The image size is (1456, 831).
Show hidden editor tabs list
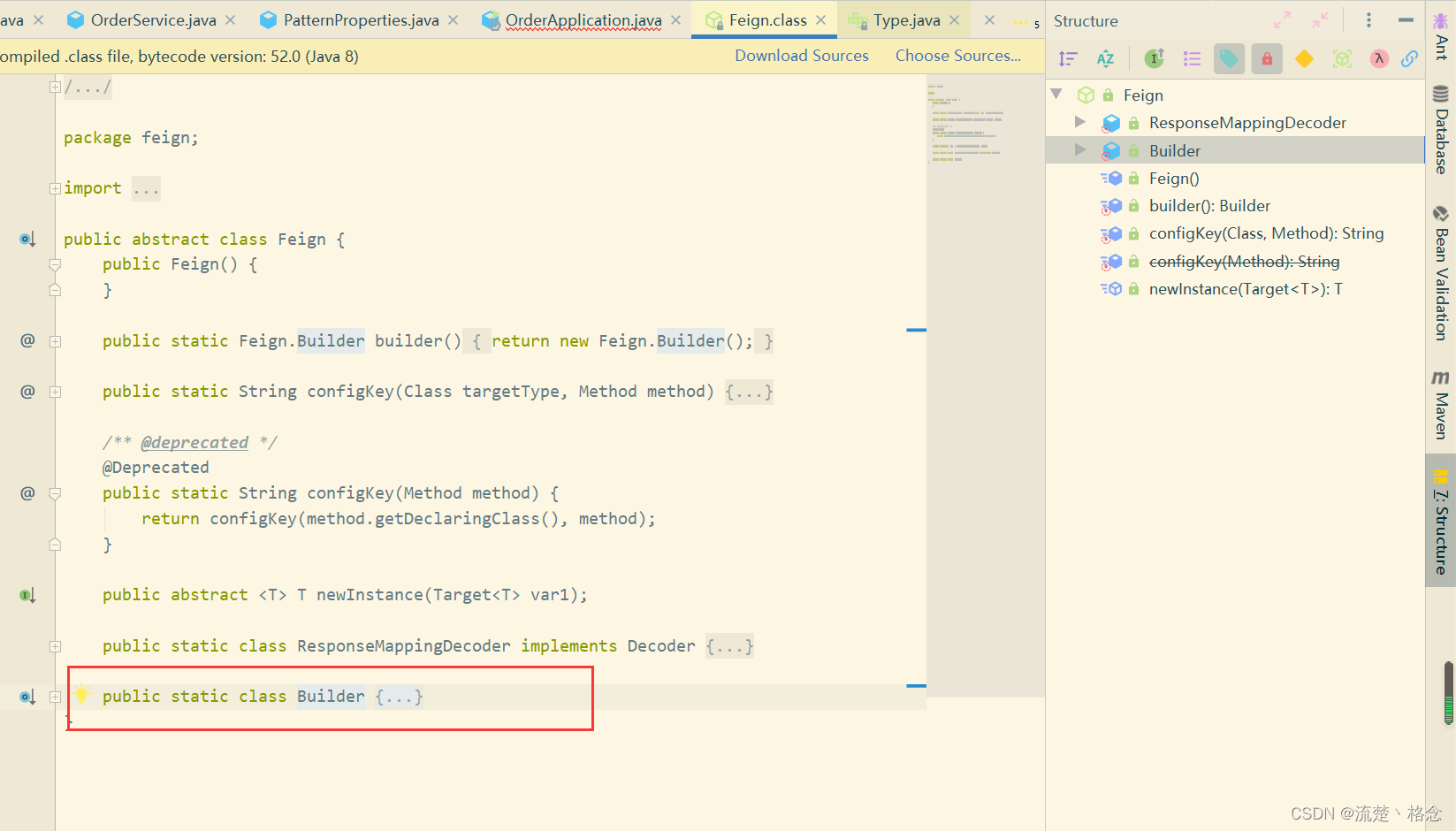point(1025,22)
